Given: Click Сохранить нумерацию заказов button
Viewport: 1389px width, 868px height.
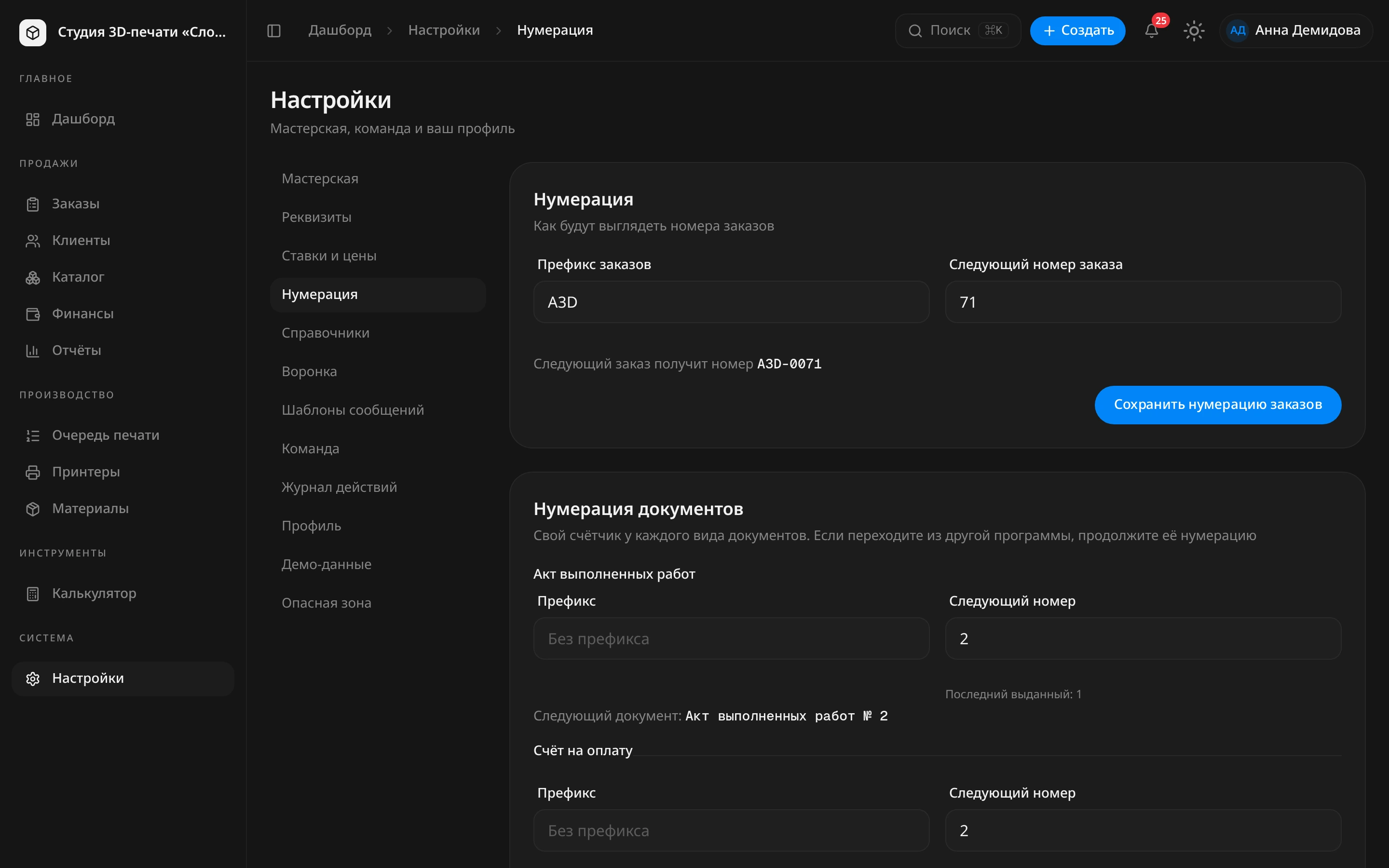Looking at the screenshot, I should point(1217,405).
